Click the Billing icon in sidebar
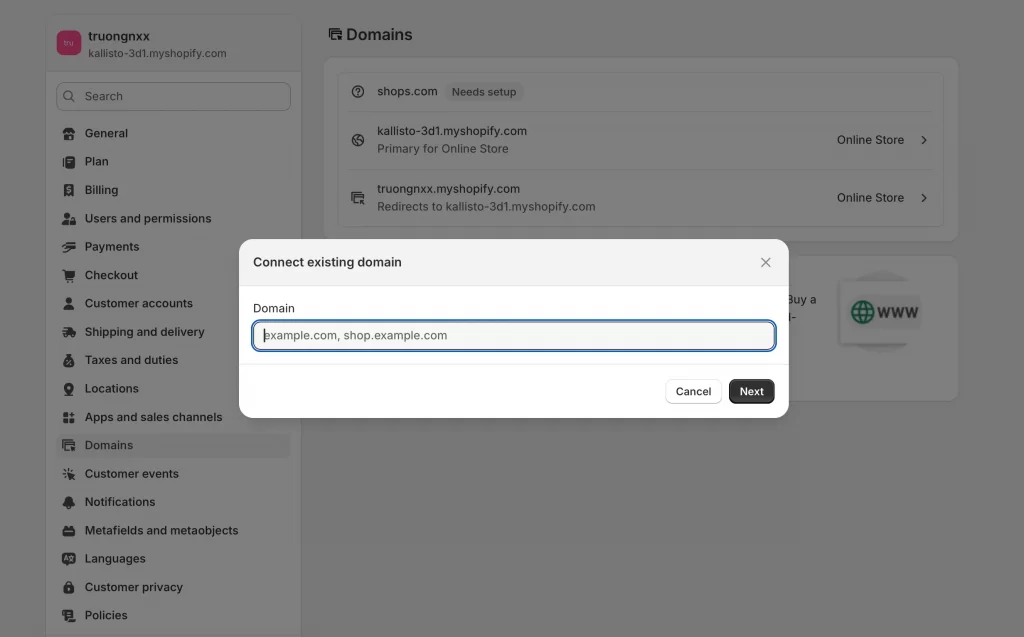This screenshot has width=1024, height=637. [x=69, y=190]
